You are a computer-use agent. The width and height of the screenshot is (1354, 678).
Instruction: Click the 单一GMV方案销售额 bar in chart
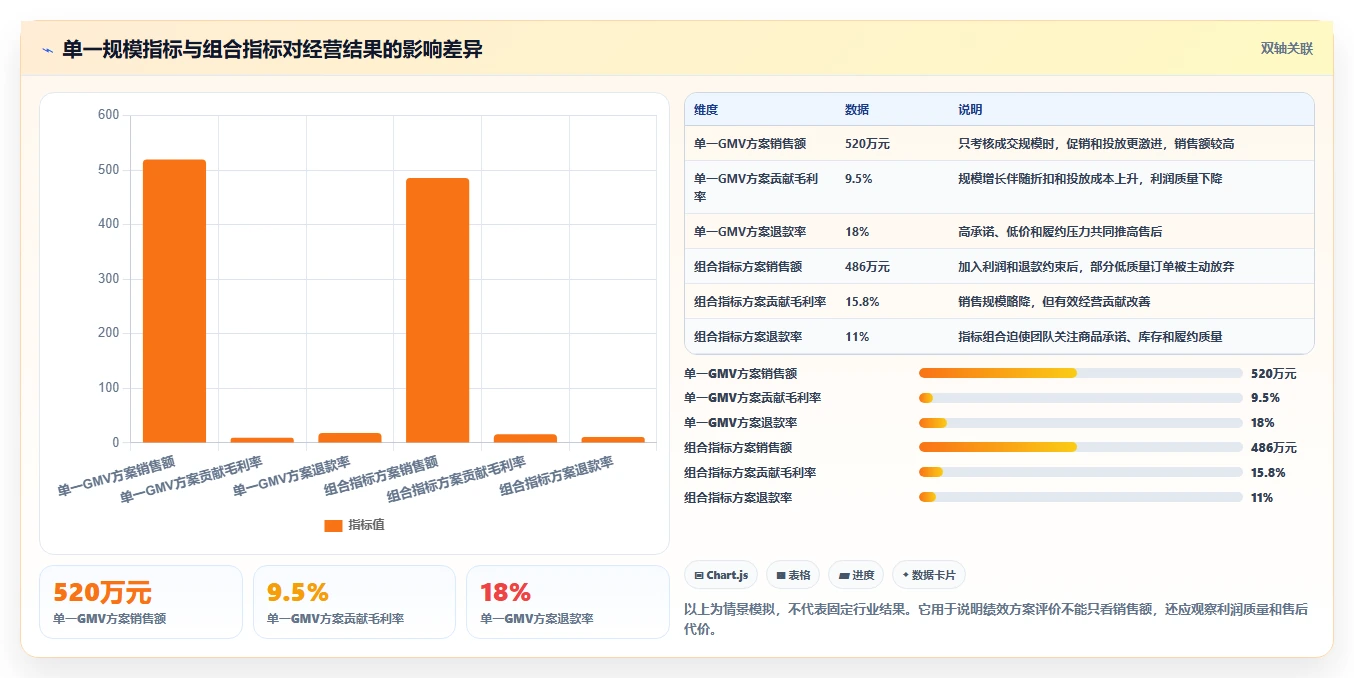click(x=175, y=301)
